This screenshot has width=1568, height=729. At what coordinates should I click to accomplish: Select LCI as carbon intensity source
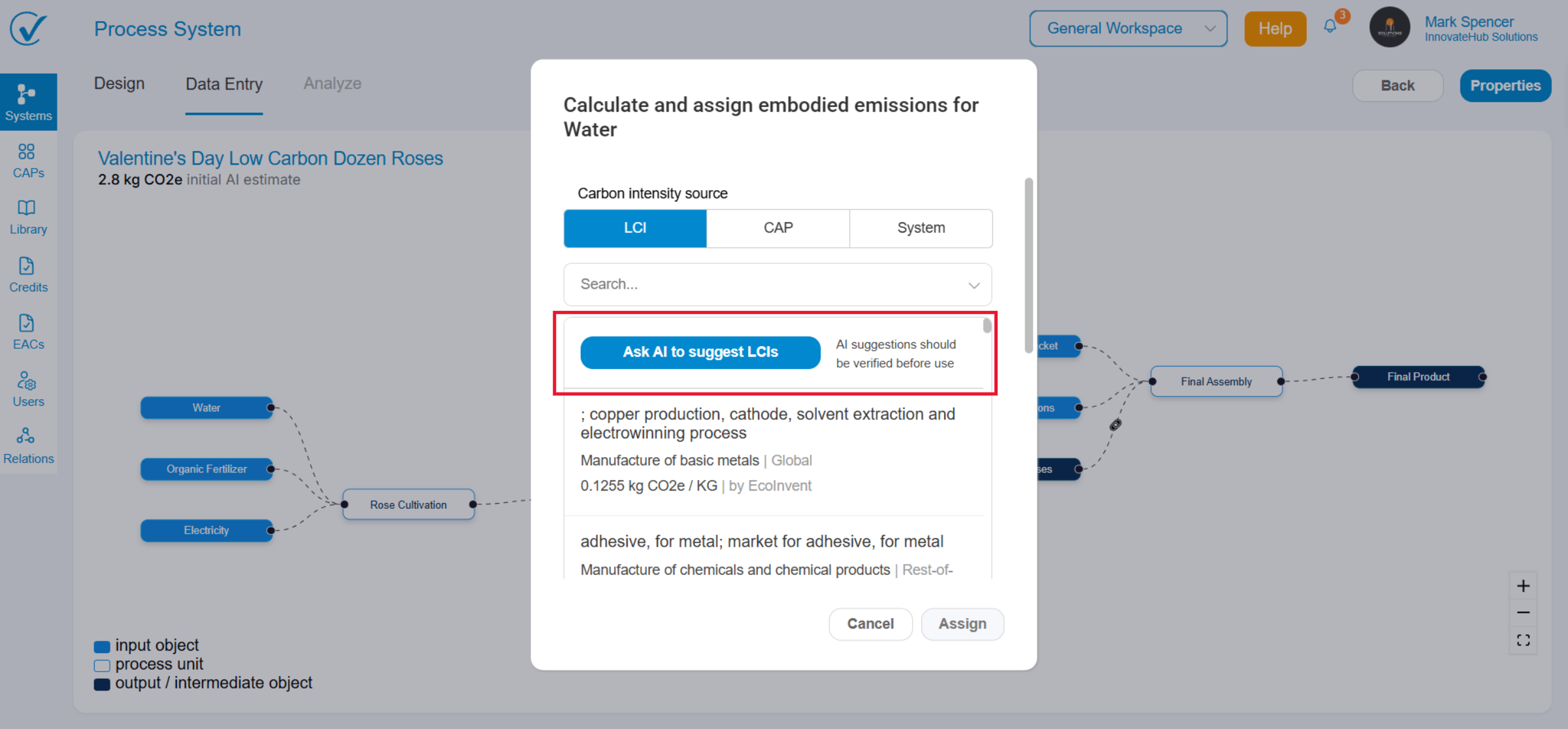(635, 228)
